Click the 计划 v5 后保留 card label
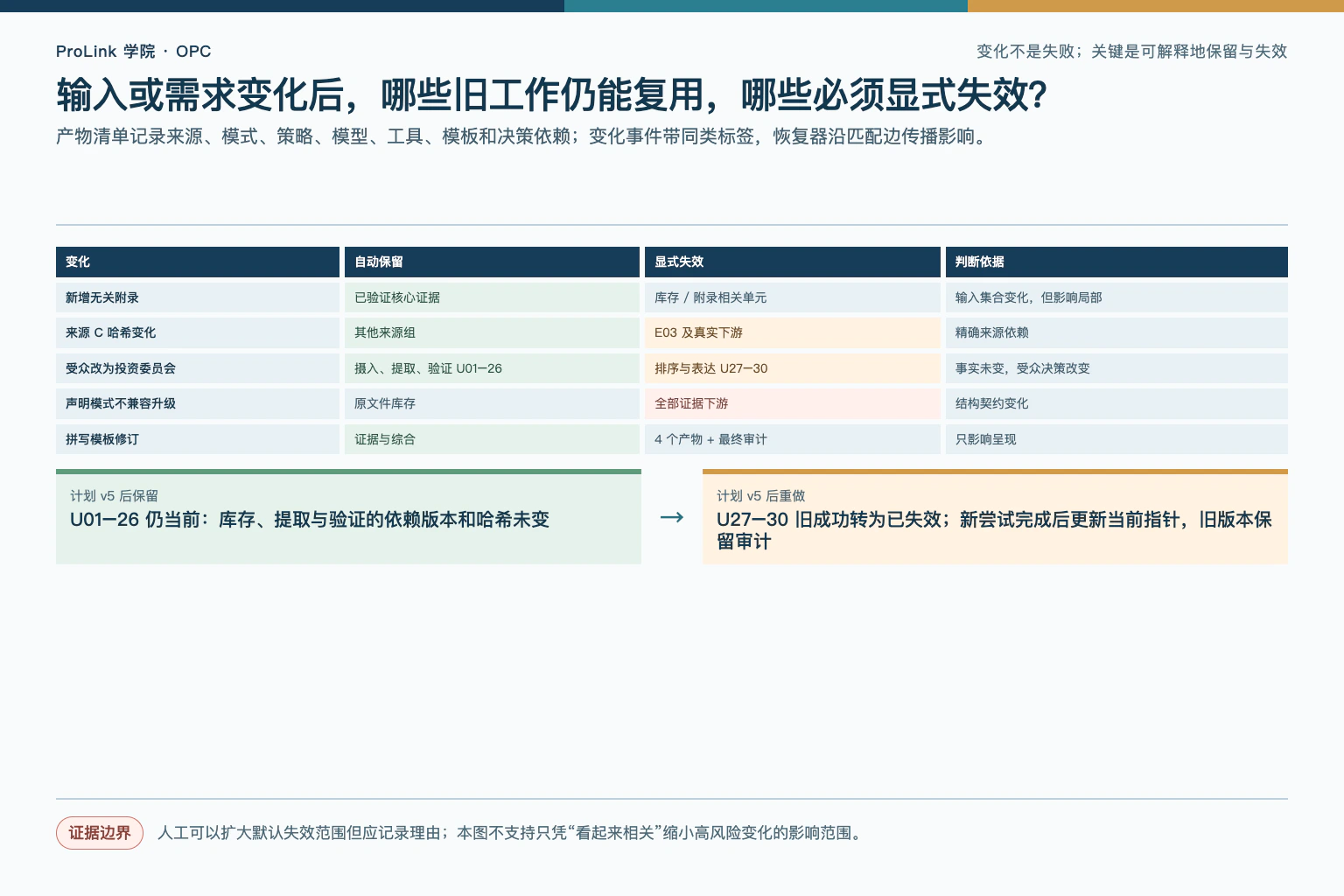1344x896 pixels. 114,496
